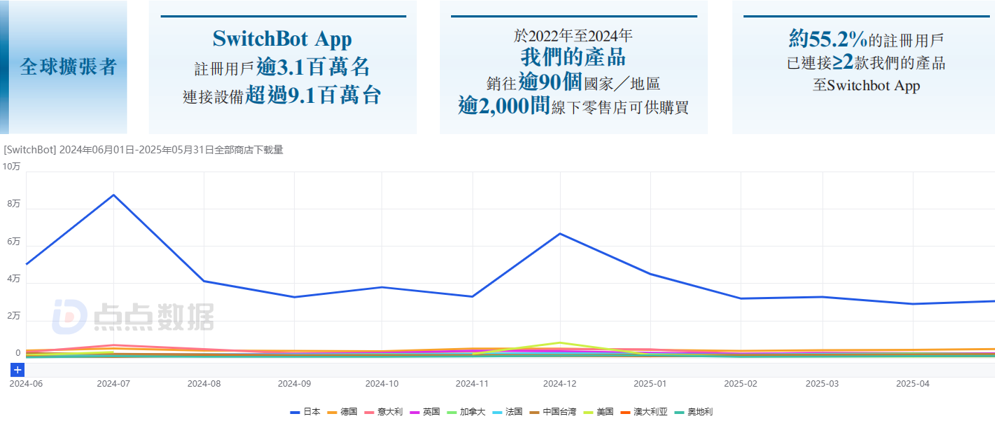The image size is (995, 432).
Task: Toggle the 英国 legend series
Action: pyautogui.click(x=426, y=412)
